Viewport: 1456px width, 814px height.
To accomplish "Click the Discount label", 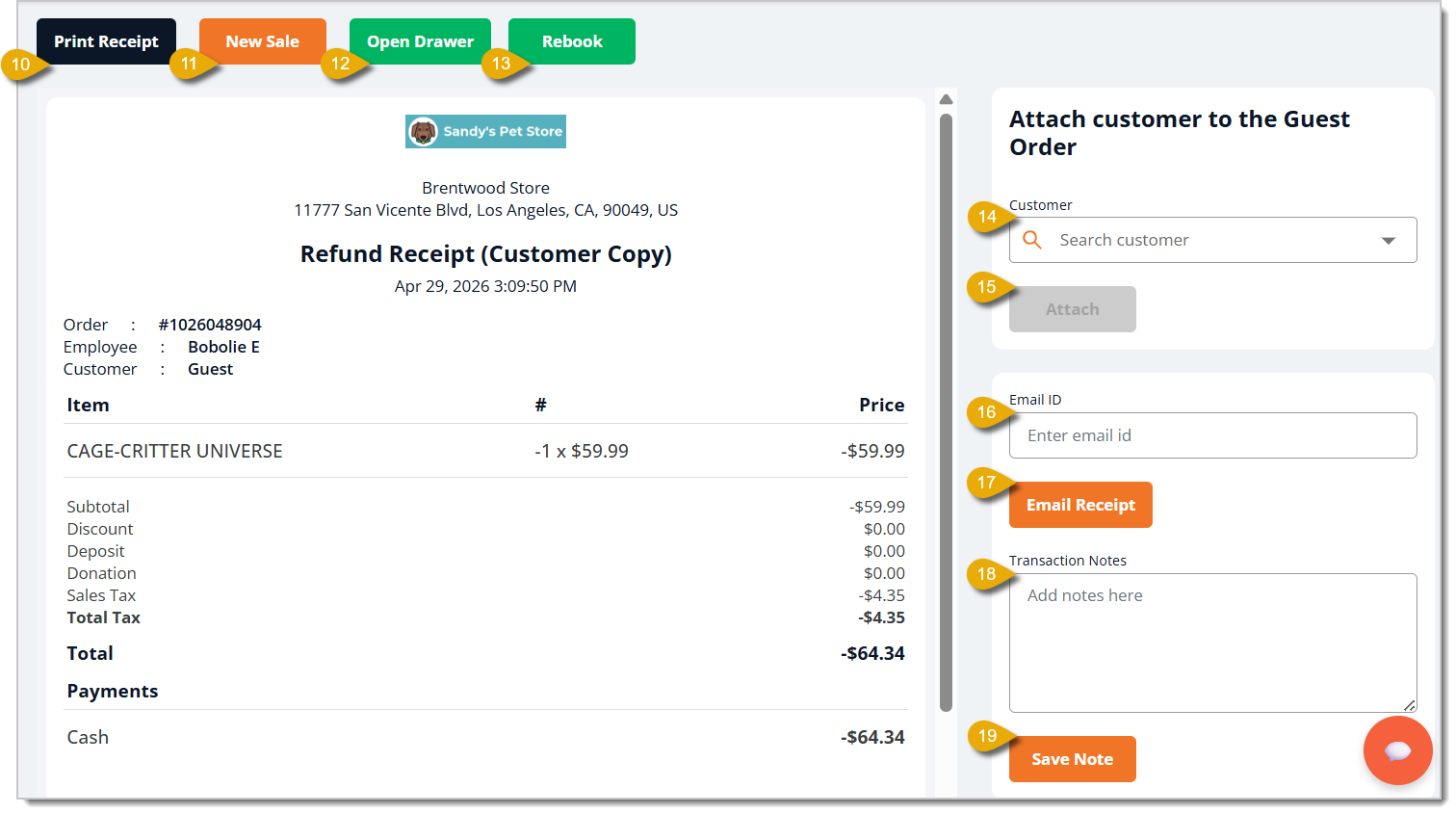I will coord(100,529).
